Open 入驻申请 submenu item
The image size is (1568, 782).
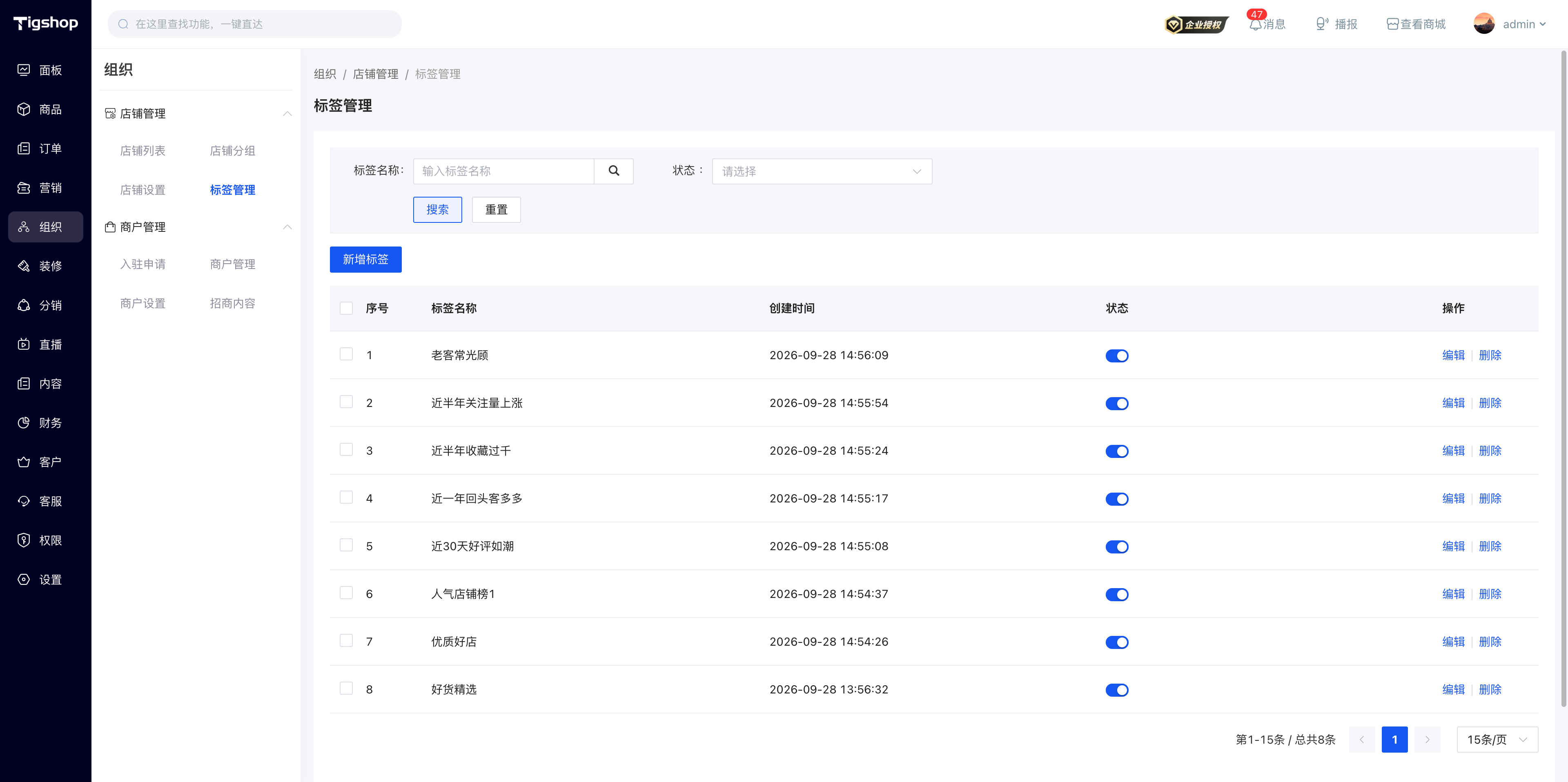(x=143, y=264)
